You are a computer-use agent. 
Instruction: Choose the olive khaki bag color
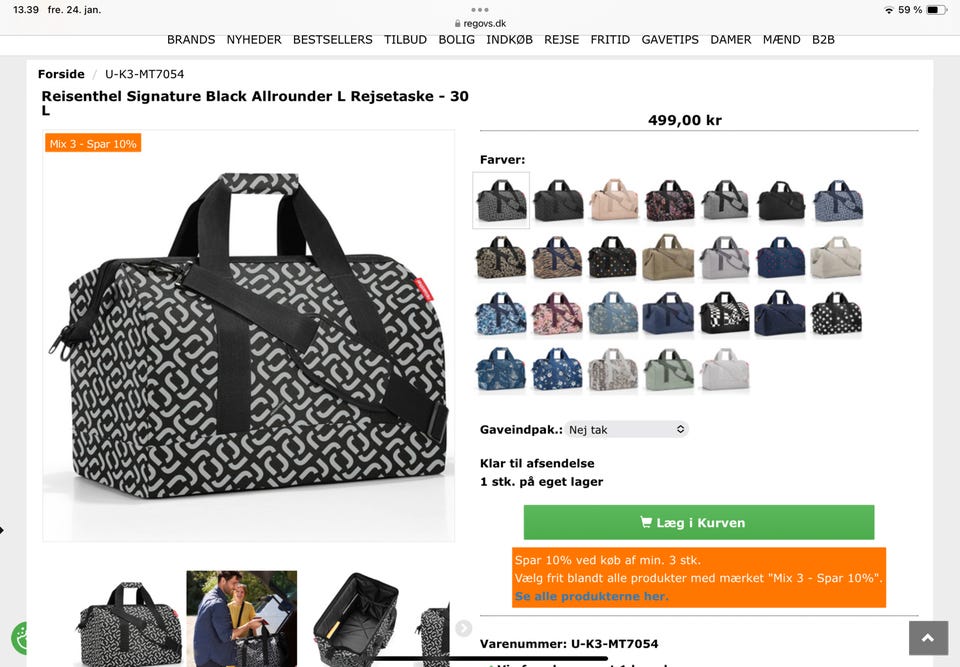[668, 257]
